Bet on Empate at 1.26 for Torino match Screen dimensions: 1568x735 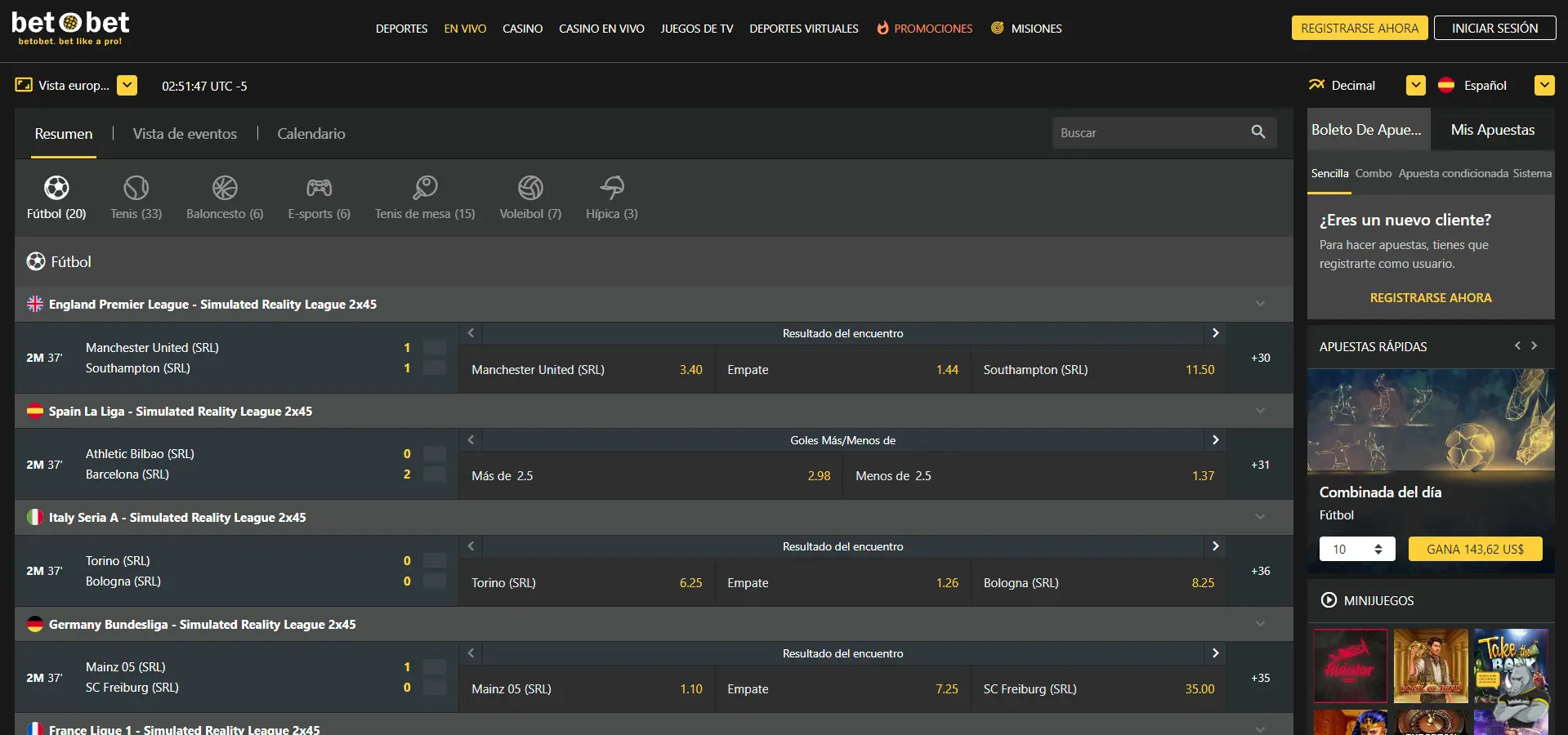(843, 583)
